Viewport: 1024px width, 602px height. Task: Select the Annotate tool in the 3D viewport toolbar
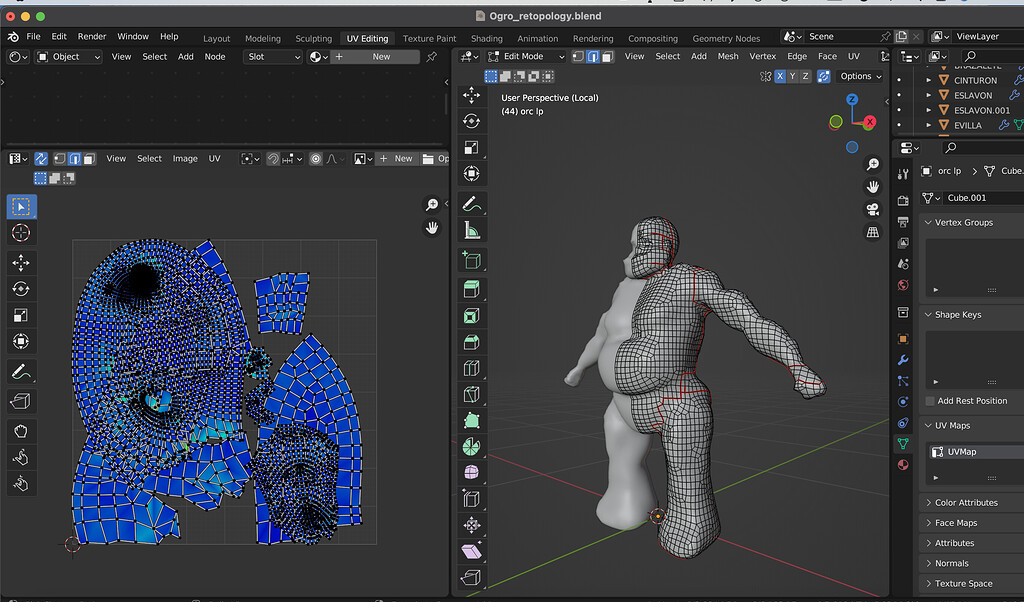(x=471, y=203)
